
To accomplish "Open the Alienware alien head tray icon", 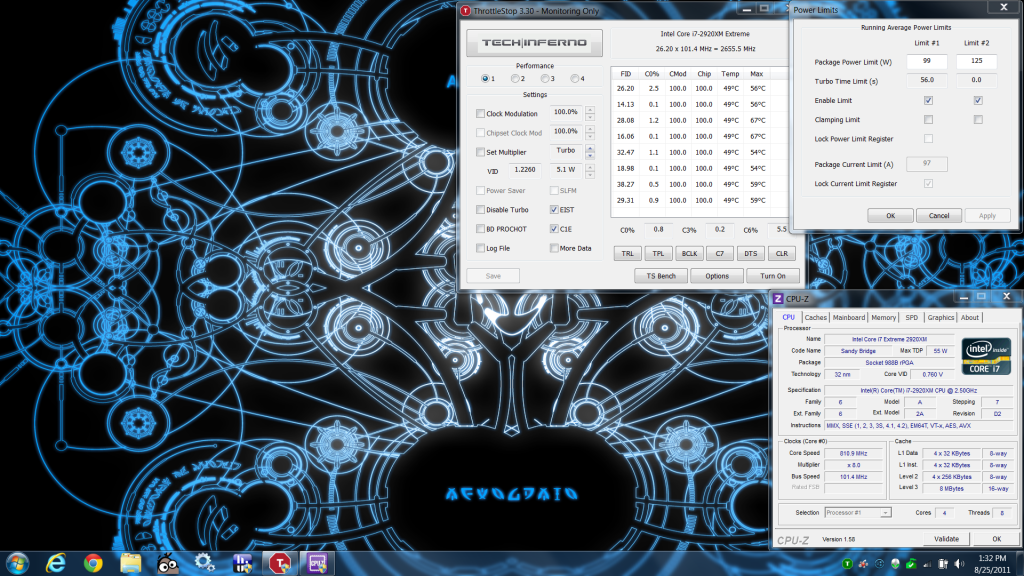I will (x=895, y=564).
